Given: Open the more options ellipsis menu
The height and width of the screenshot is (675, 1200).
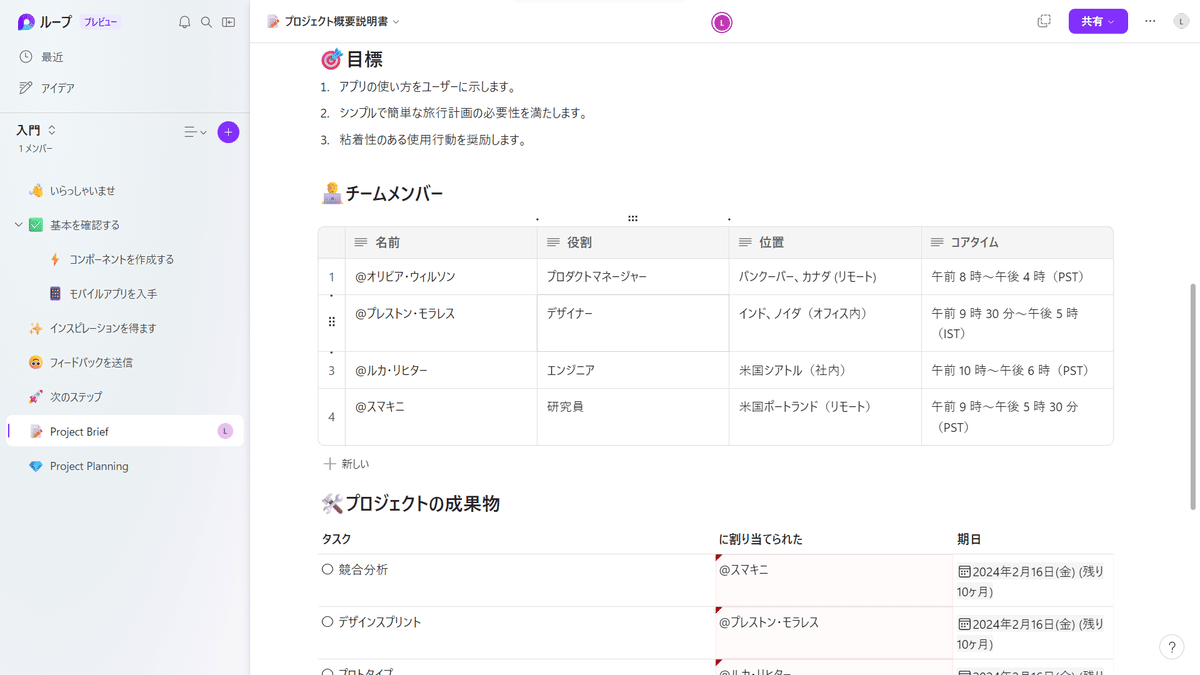Looking at the screenshot, I should pos(1150,21).
